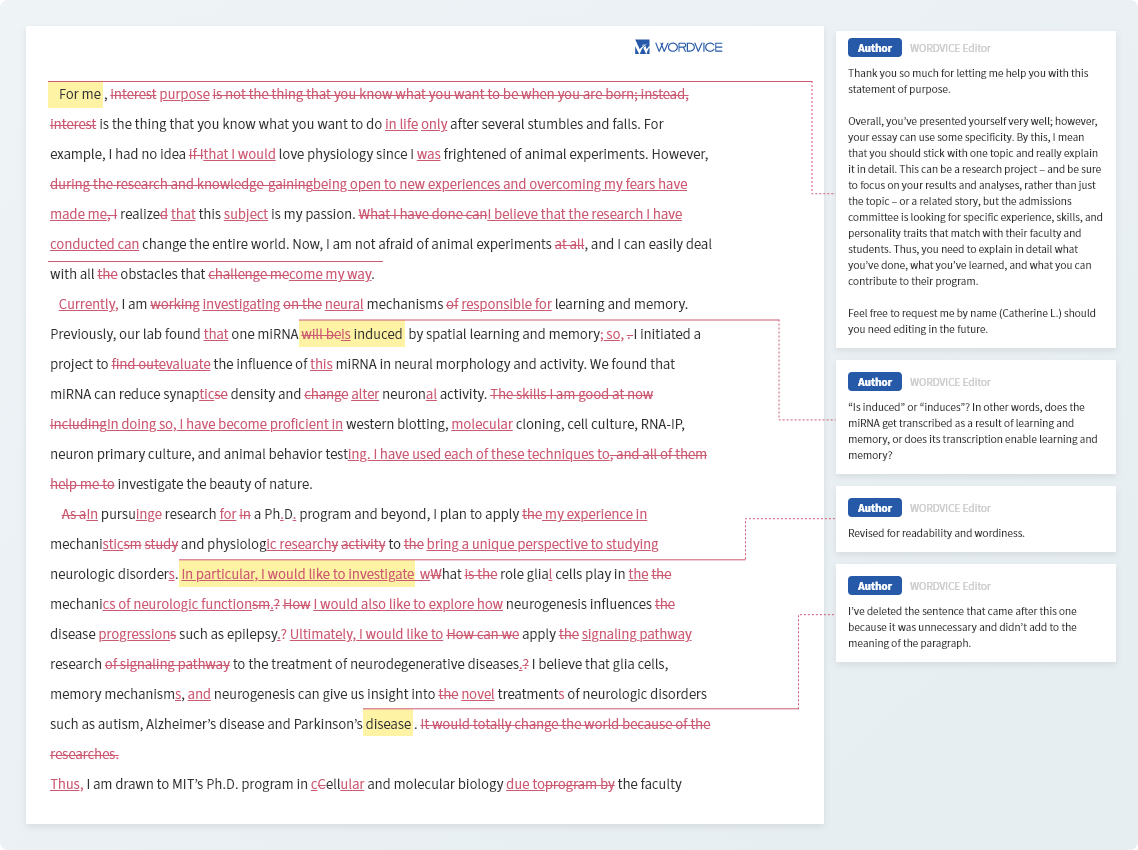
Task: Click the Author badge on the readability comment
Action: [874, 507]
